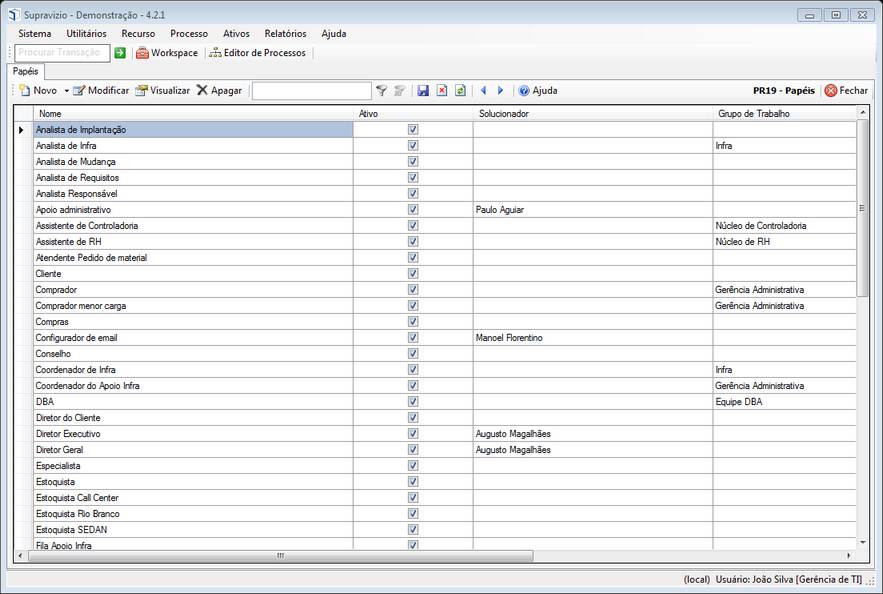The image size is (883, 594).
Task: Close the Papéis screen with Fechar
Action: point(846,90)
